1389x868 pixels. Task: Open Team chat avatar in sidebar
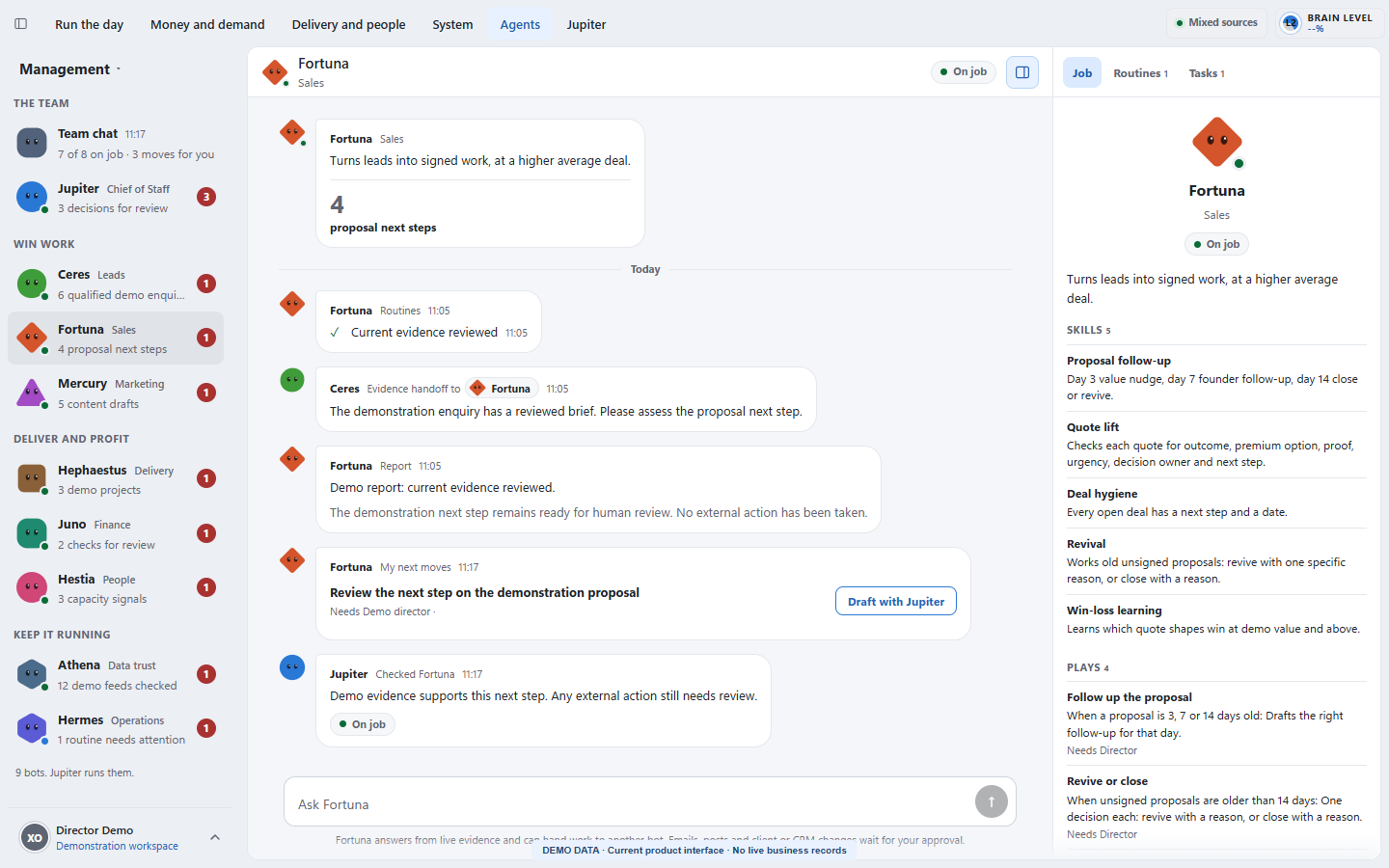pyautogui.click(x=32, y=143)
